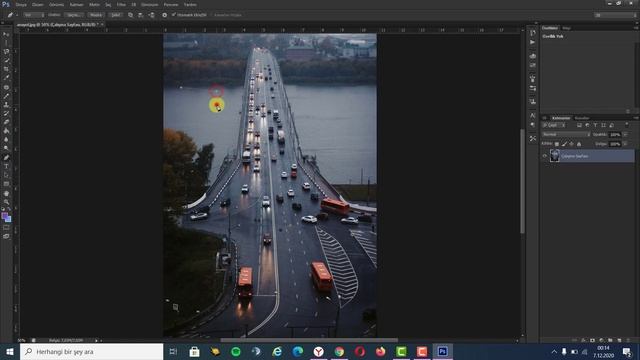Select the Crop tool
640x360 pixels.
pos(6,69)
